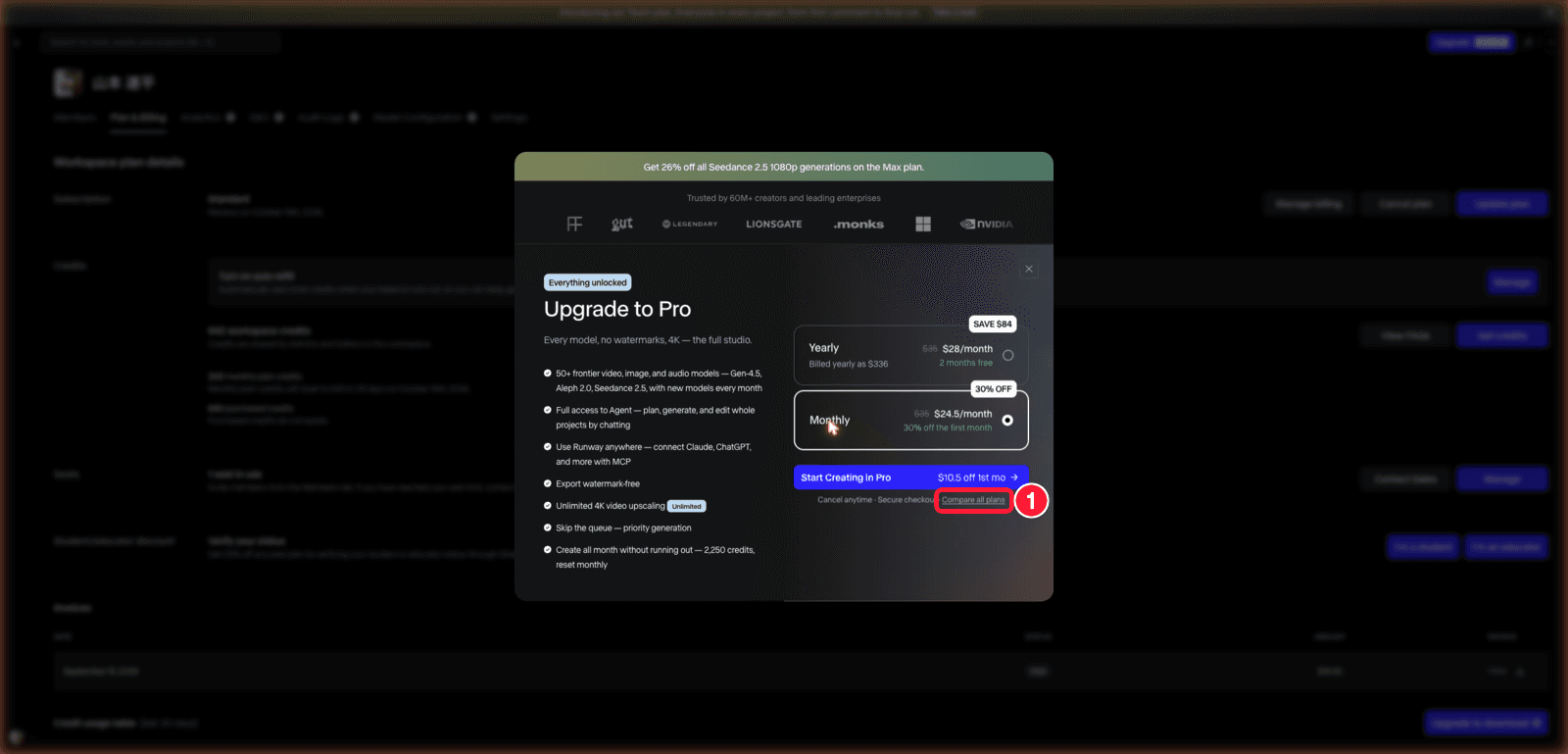The width and height of the screenshot is (1568, 754).
Task: Click the Lionsgate logo
Action: (x=774, y=225)
